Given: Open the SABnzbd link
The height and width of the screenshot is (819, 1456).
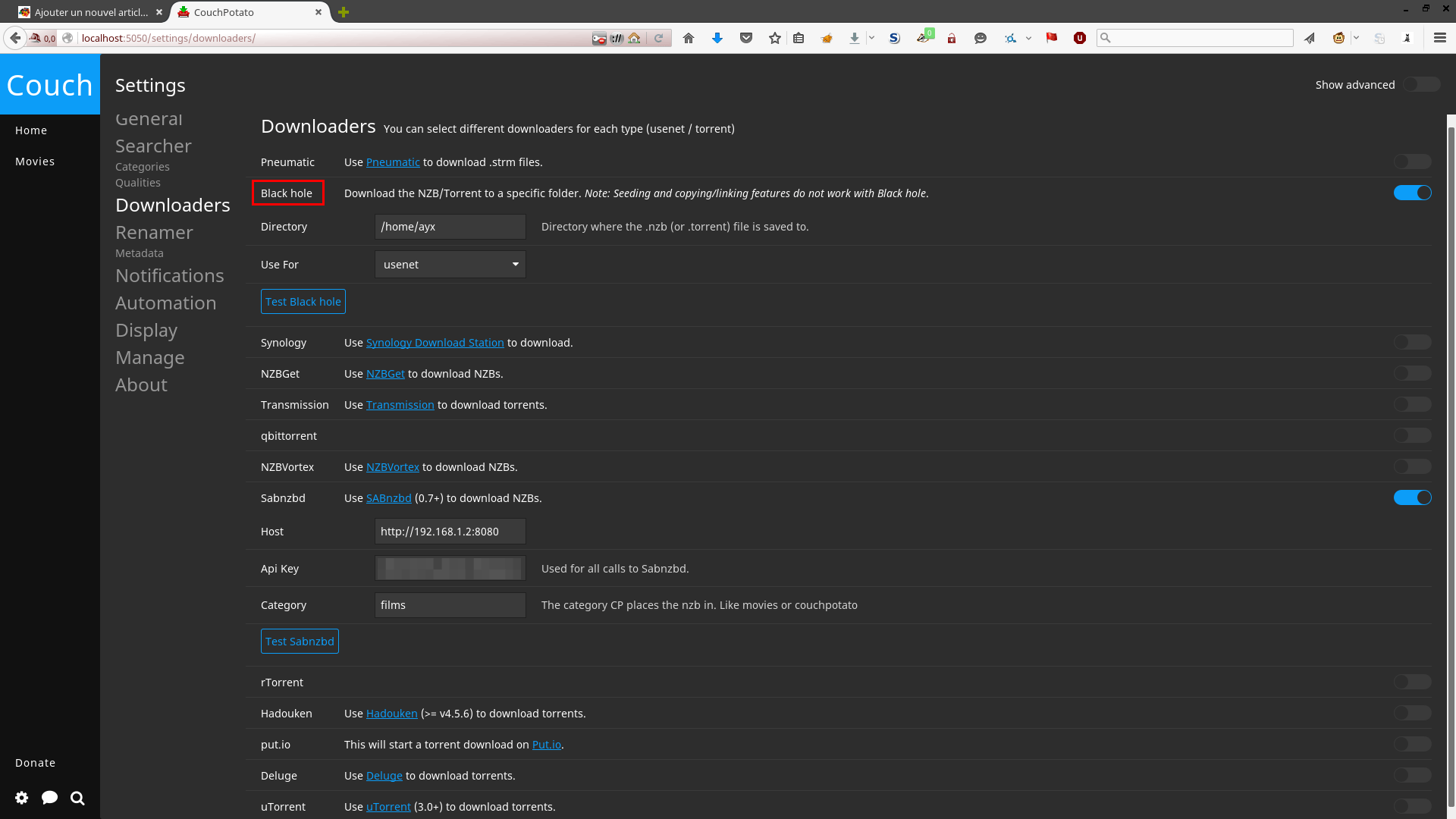Looking at the screenshot, I should coord(389,498).
